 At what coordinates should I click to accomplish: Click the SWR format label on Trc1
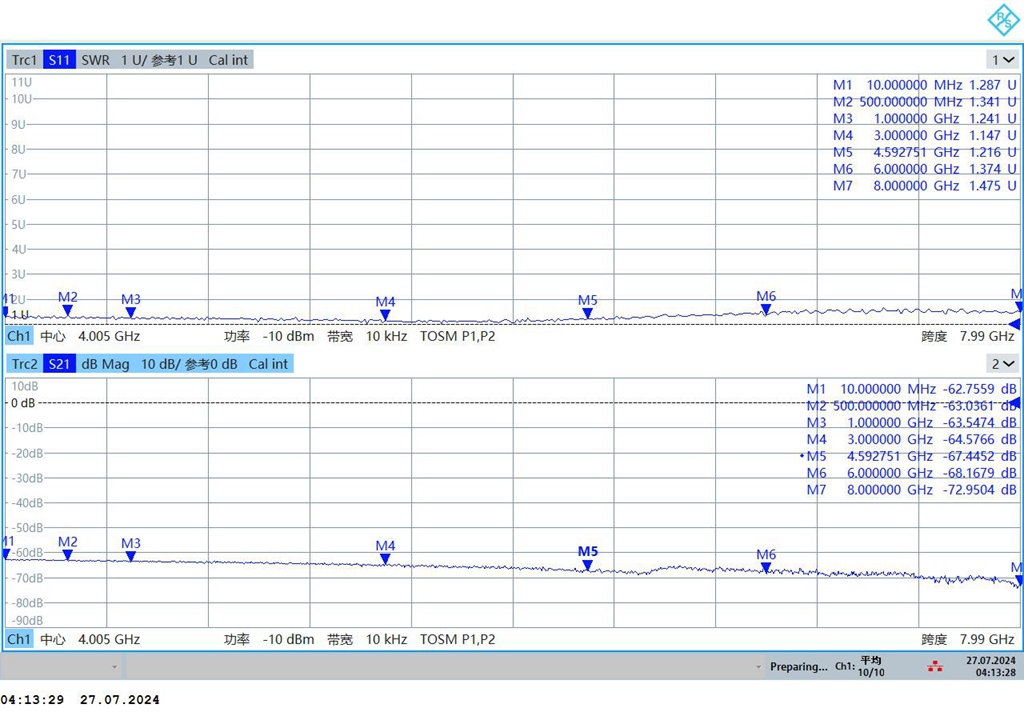[96, 60]
